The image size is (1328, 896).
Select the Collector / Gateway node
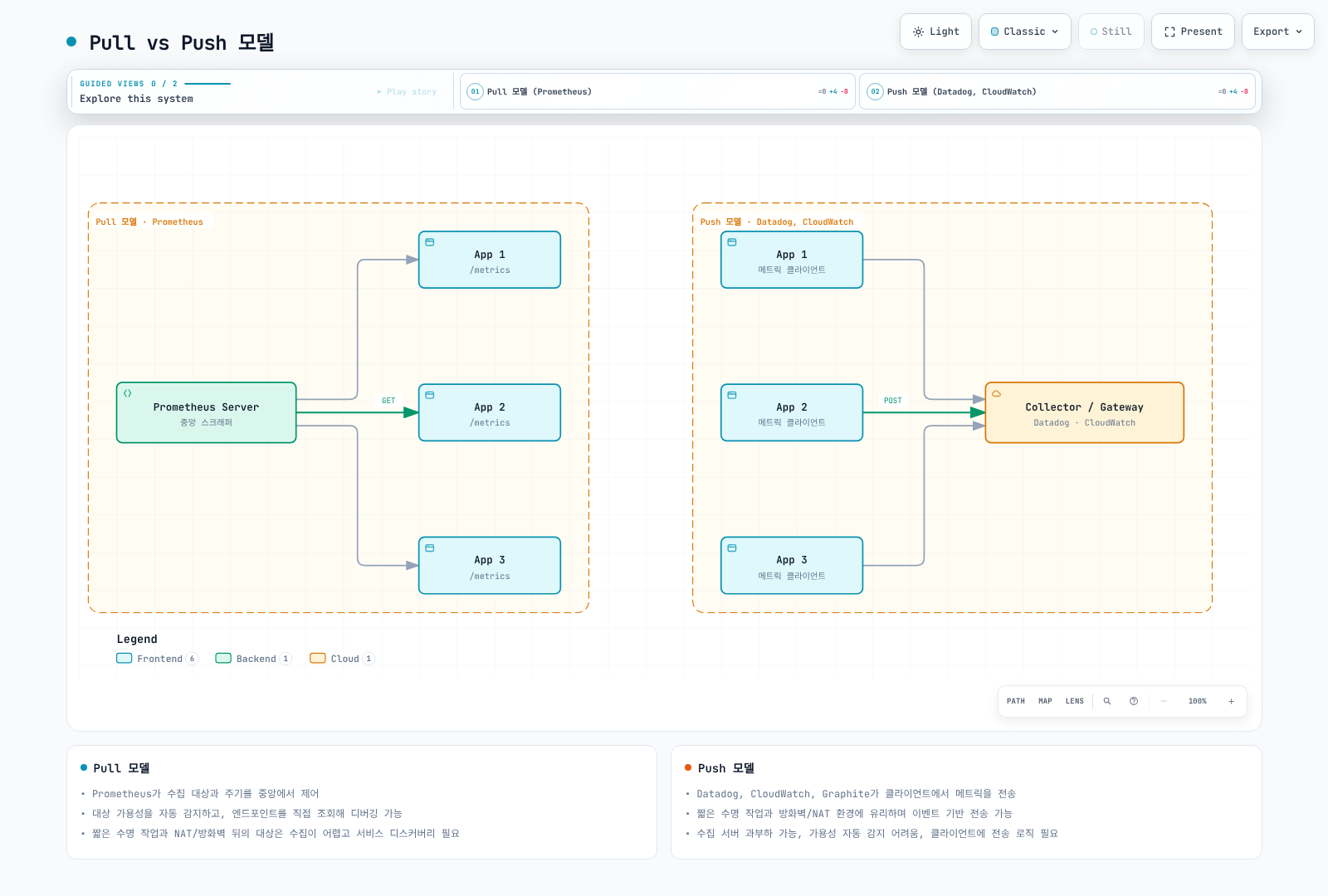tap(1085, 412)
